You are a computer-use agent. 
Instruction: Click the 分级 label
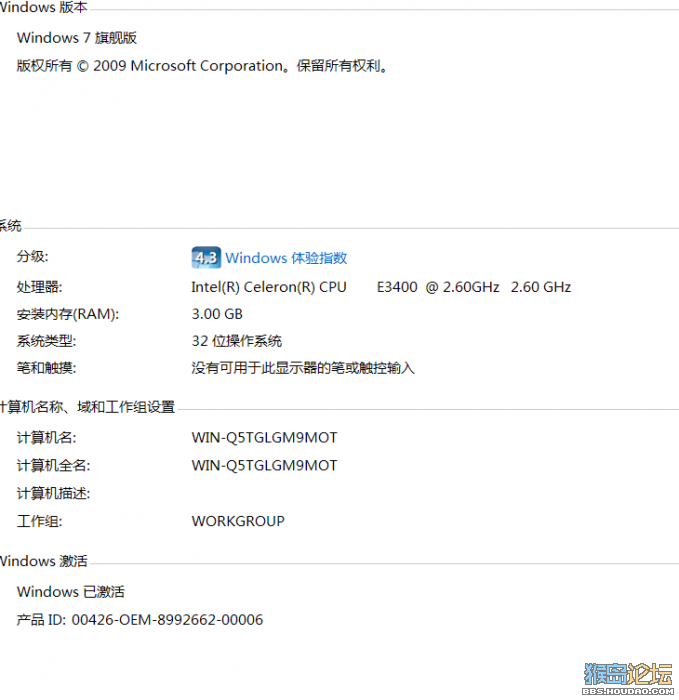pyautogui.click(x=33, y=257)
